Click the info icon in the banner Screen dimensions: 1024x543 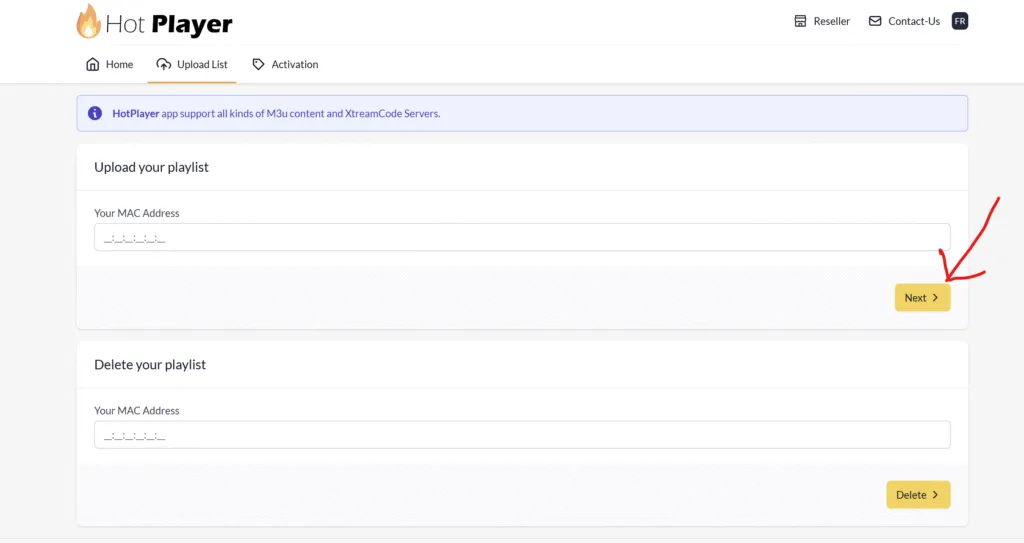(95, 113)
